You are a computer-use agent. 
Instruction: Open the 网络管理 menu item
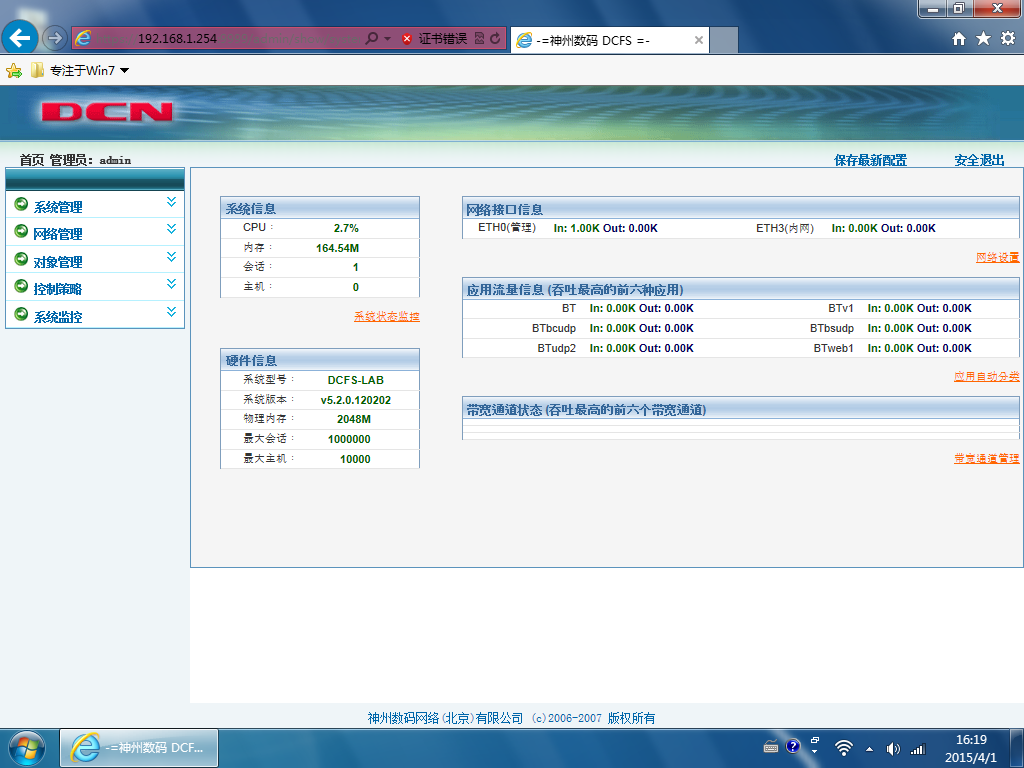(57, 234)
